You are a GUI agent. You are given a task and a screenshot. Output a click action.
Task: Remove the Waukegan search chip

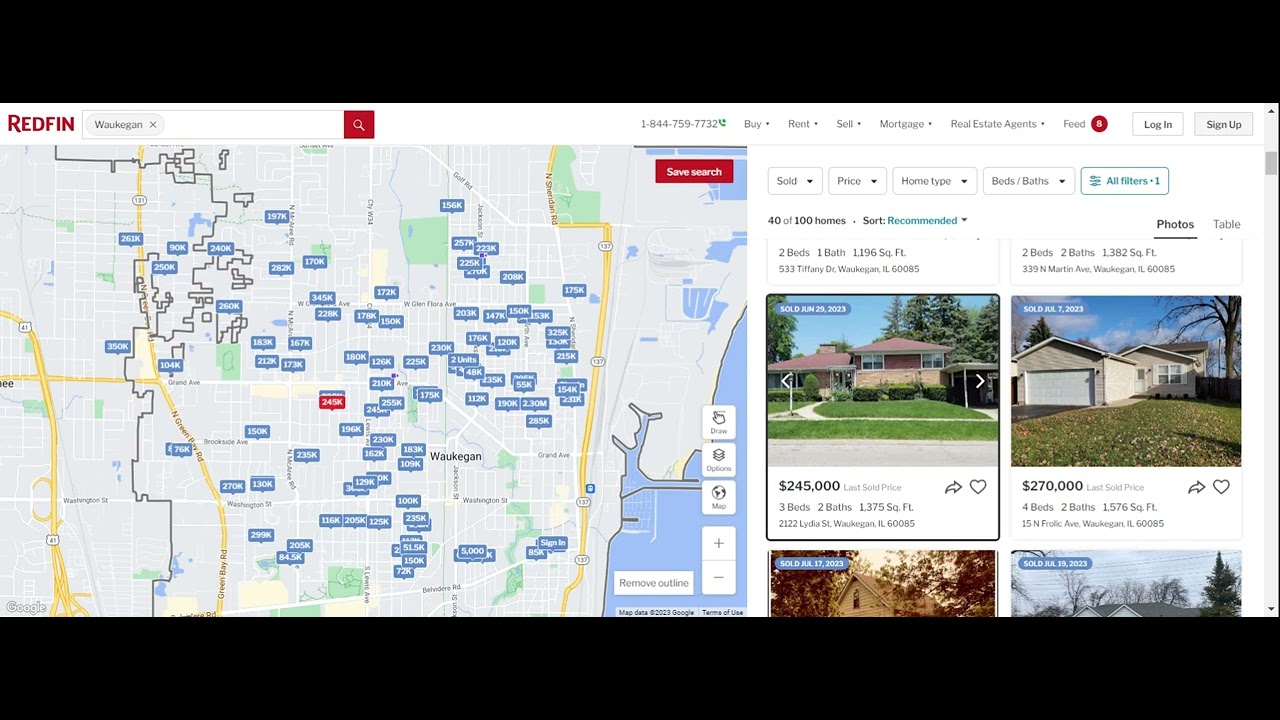[153, 125]
